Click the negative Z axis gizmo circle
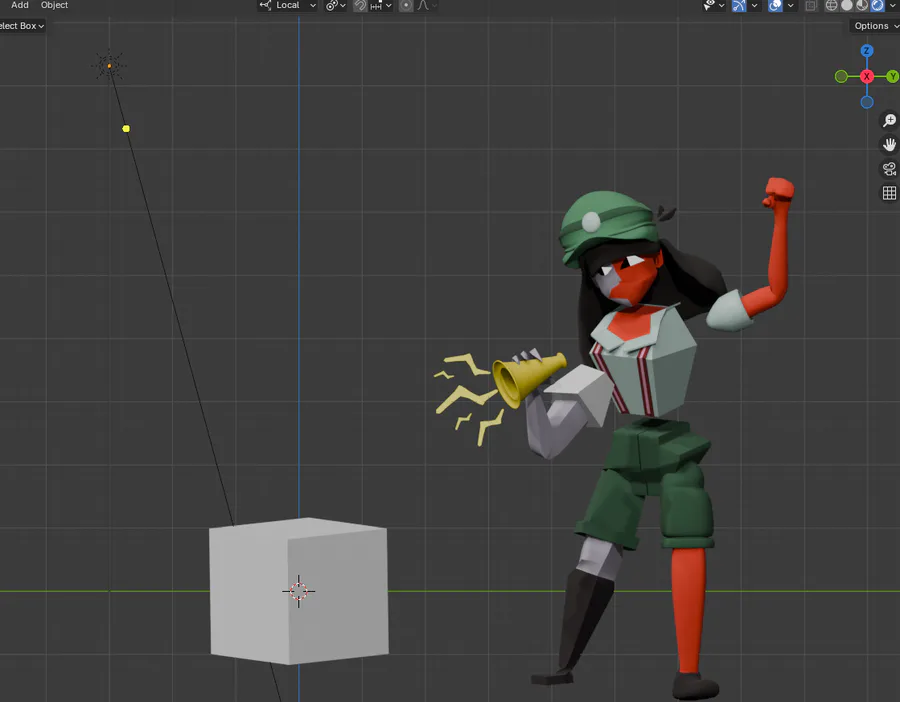 [867, 102]
